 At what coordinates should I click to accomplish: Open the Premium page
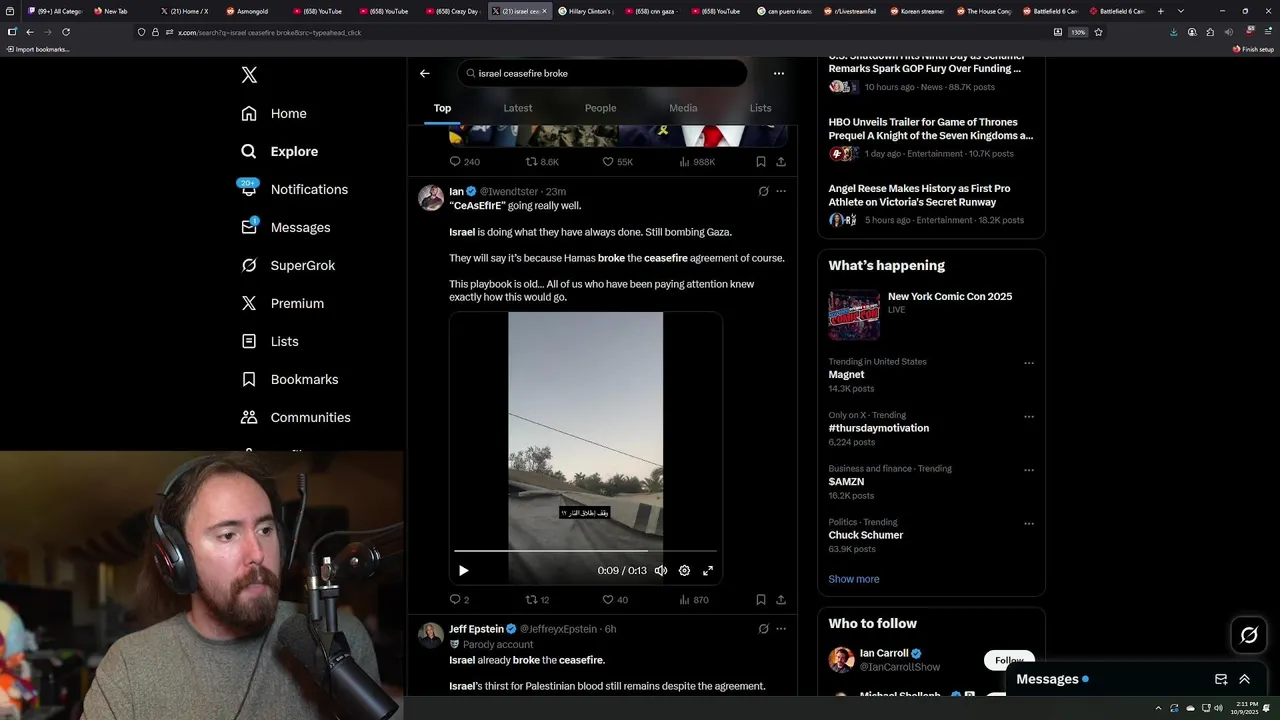pyautogui.click(x=282, y=303)
